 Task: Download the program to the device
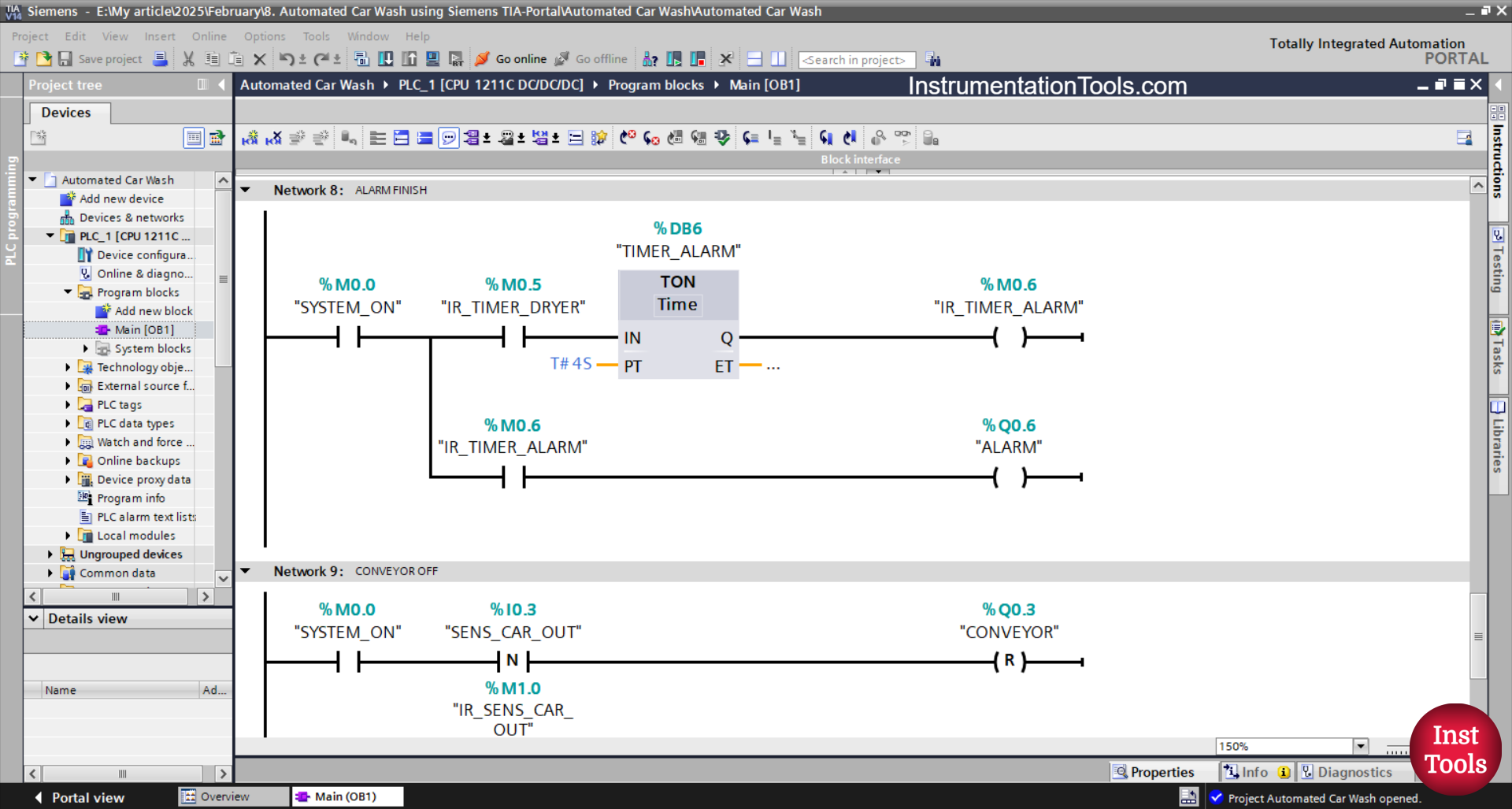point(384,58)
